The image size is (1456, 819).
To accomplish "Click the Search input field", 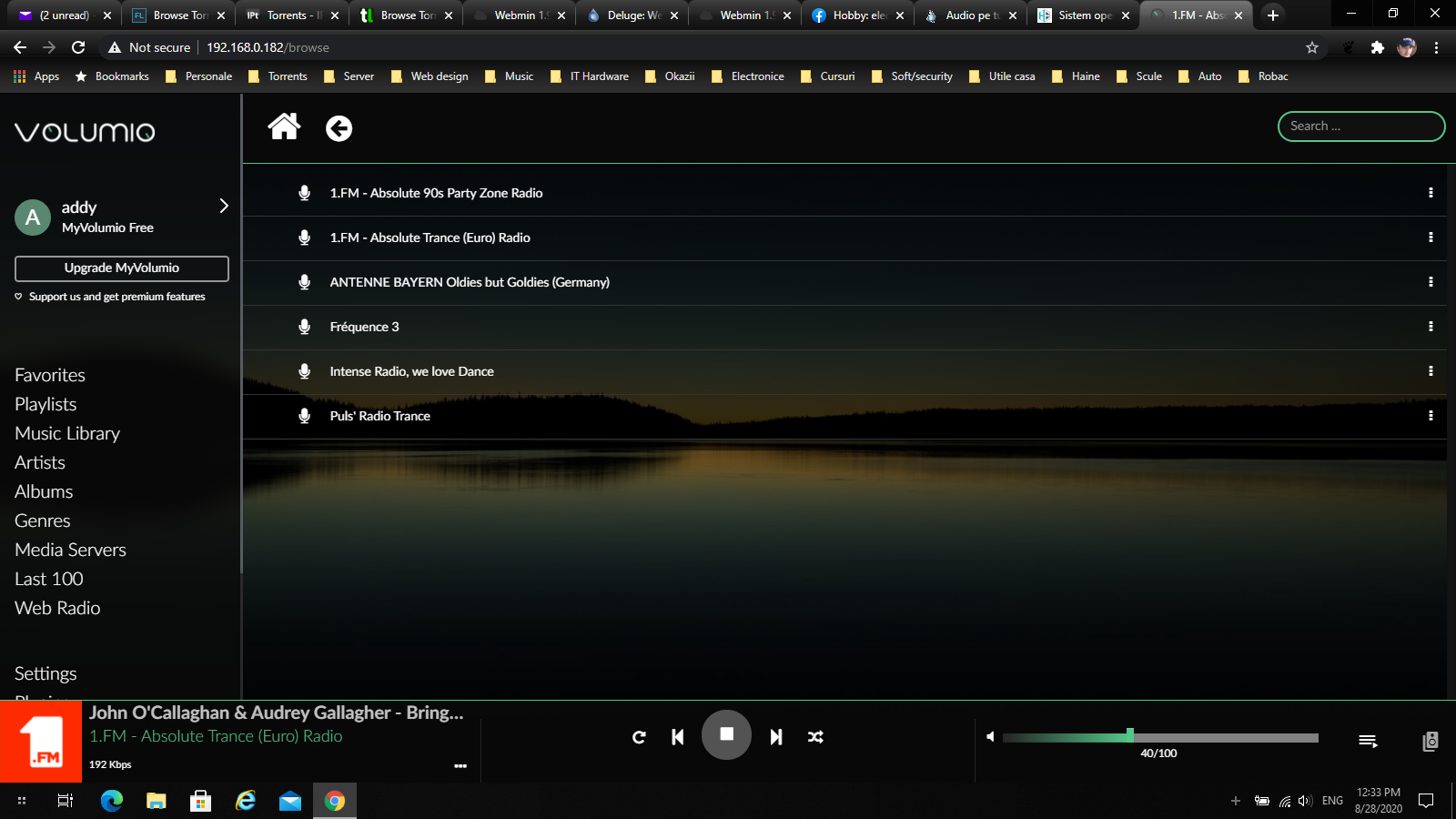I will [1360, 126].
